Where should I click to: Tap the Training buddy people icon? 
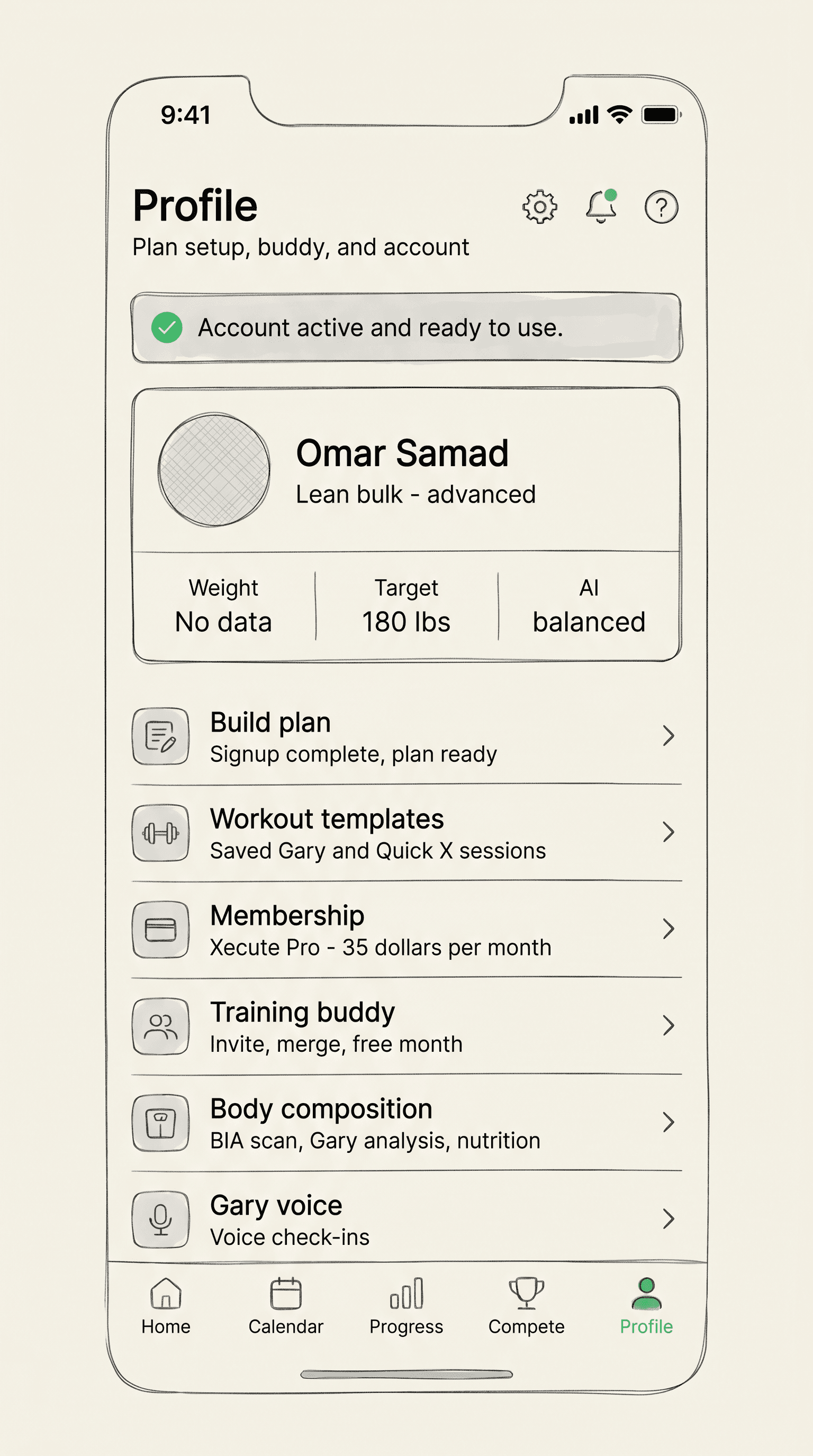tap(160, 1026)
